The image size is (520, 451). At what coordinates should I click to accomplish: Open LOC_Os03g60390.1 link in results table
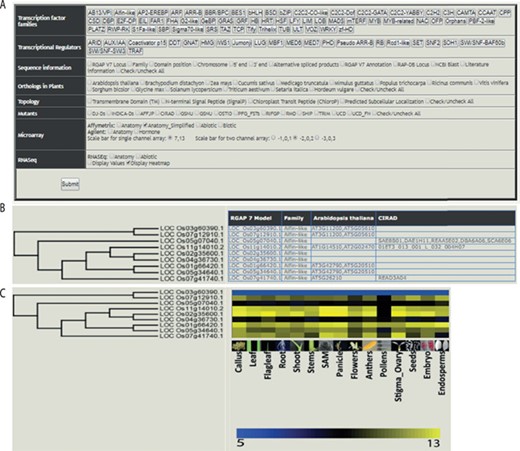(x=255, y=228)
